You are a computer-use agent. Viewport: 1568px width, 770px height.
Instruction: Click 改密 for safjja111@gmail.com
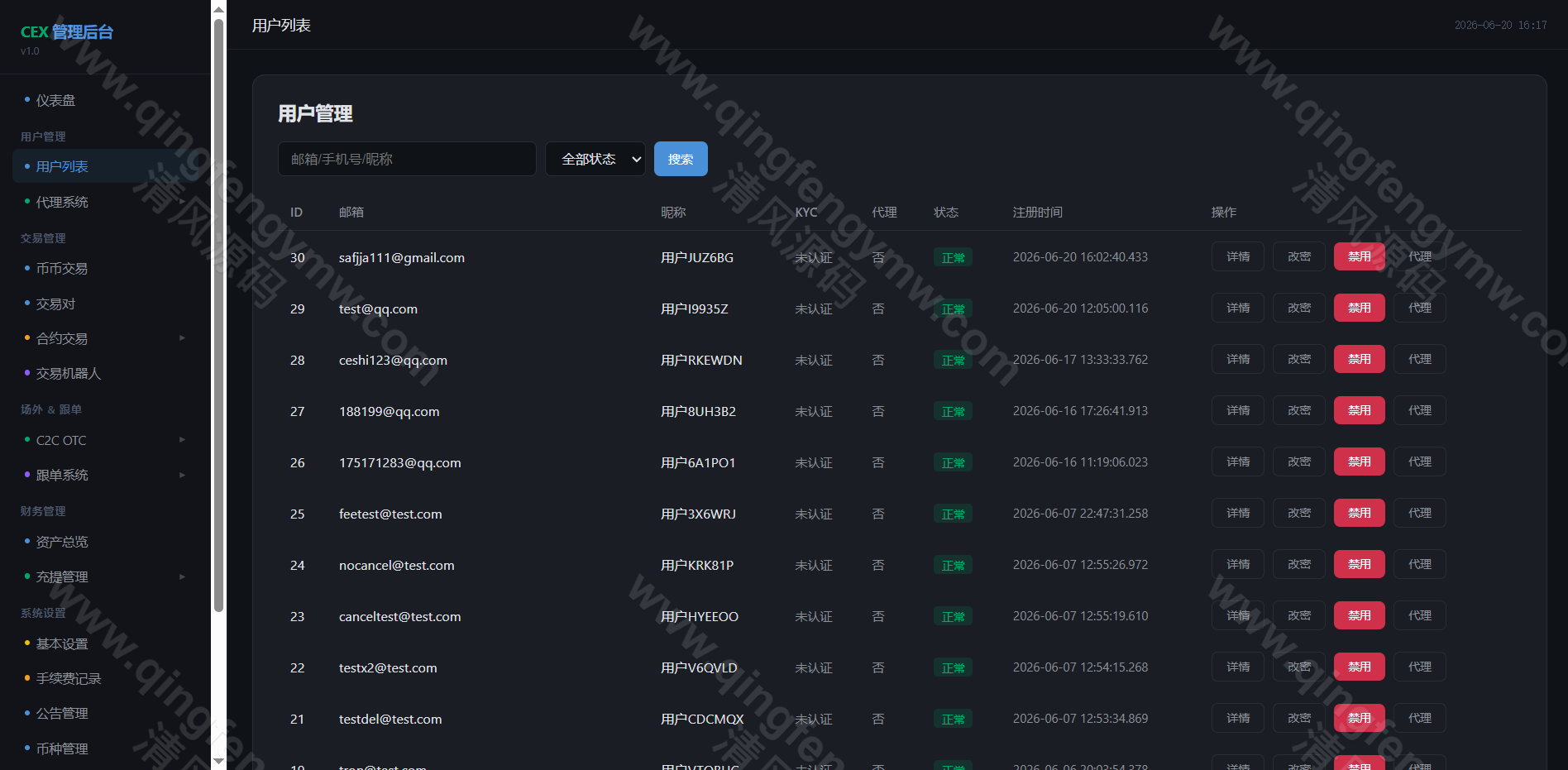click(1299, 256)
